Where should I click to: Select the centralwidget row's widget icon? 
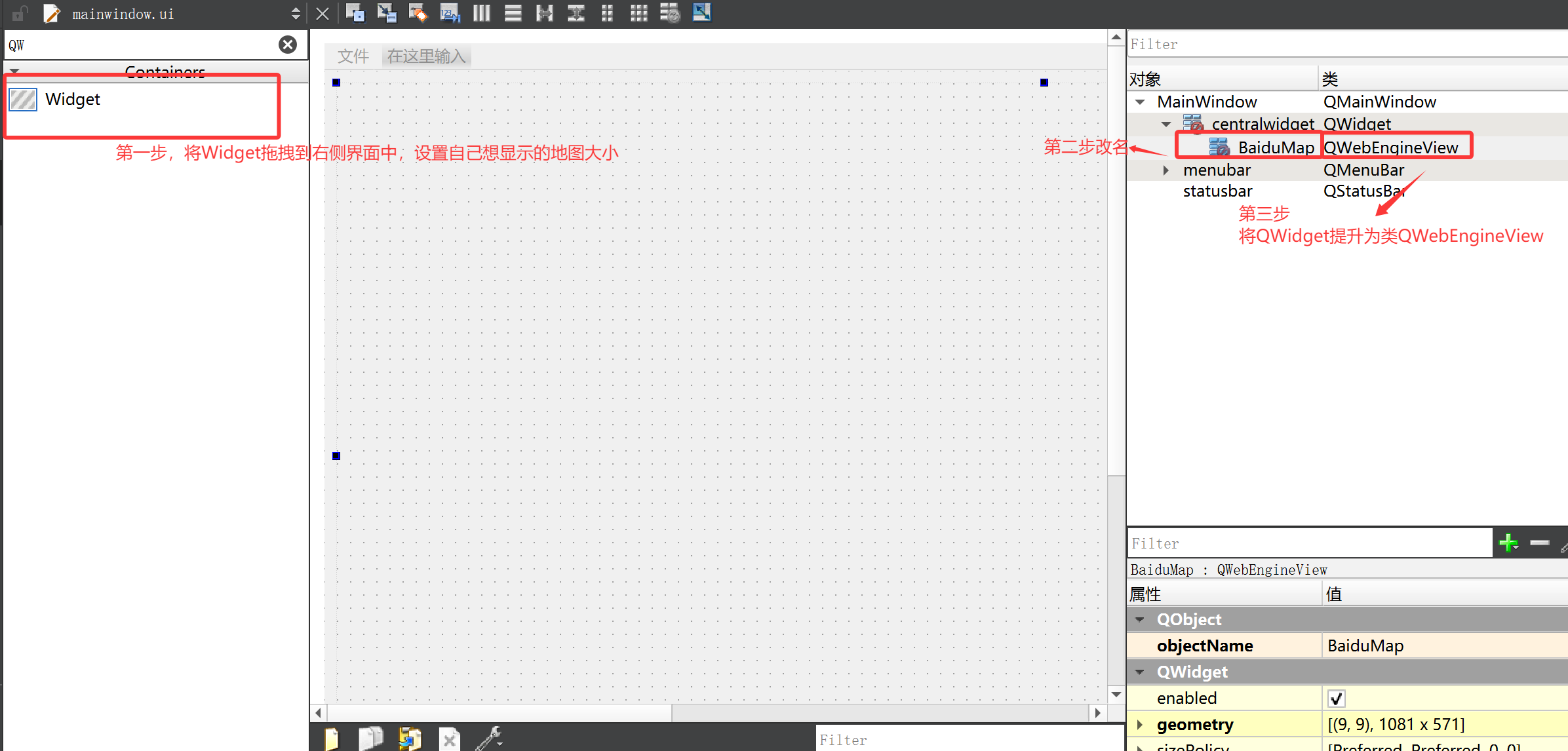(1193, 123)
